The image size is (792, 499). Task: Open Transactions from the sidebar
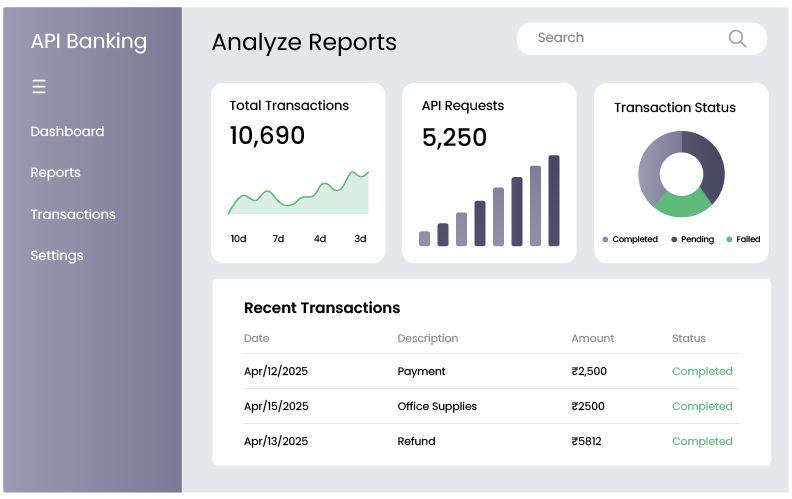[73, 214]
